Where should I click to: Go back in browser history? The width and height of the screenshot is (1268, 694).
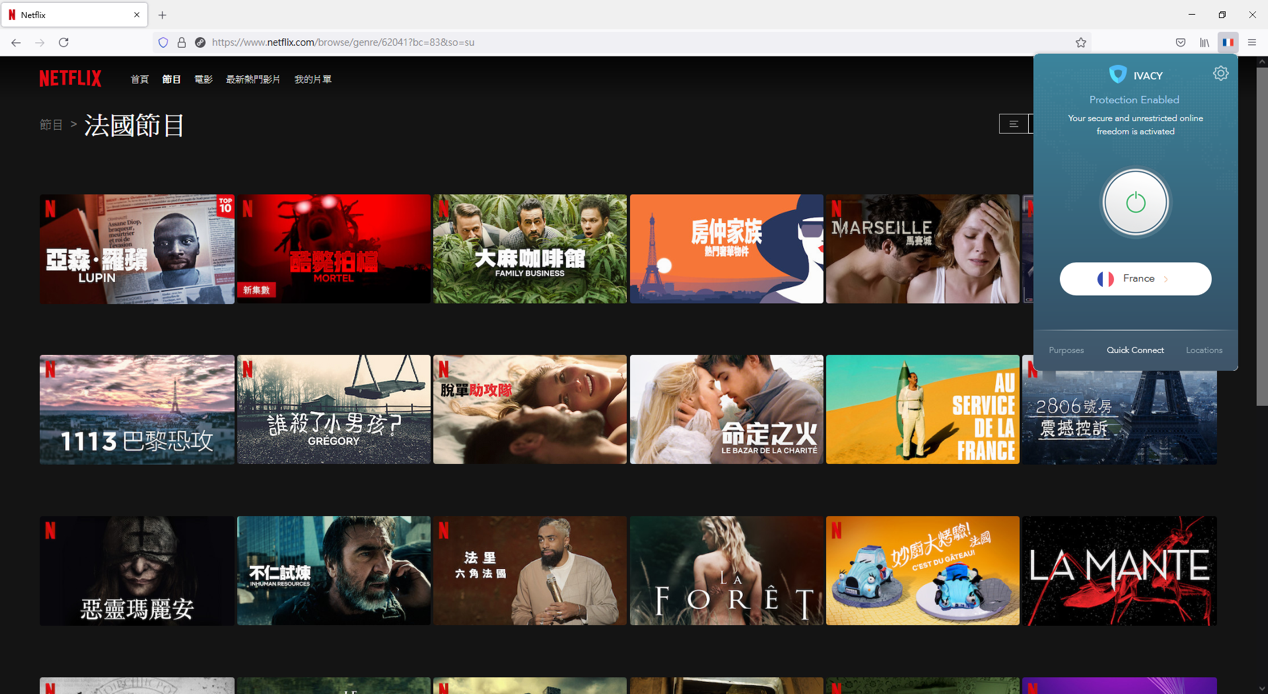point(16,43)
